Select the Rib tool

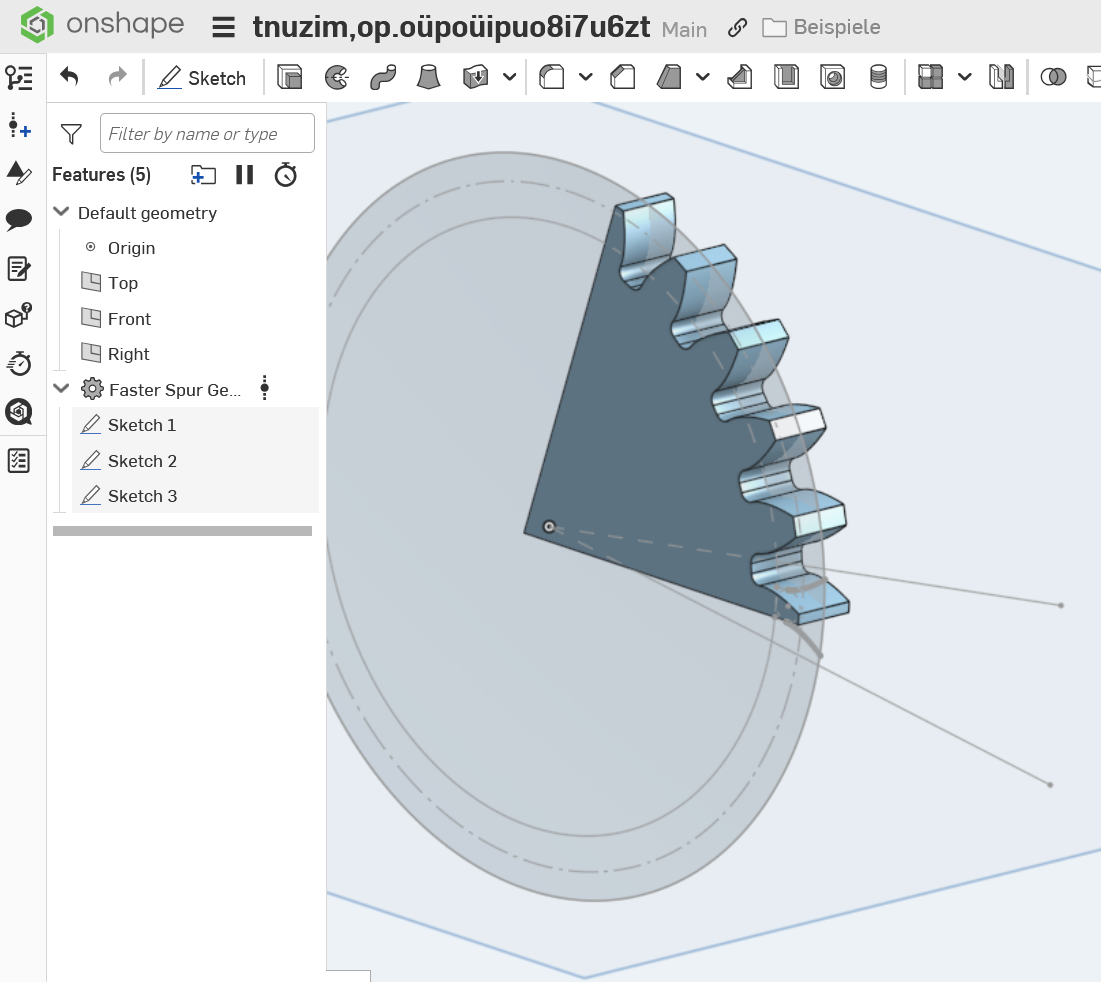(x=740, y=77)
